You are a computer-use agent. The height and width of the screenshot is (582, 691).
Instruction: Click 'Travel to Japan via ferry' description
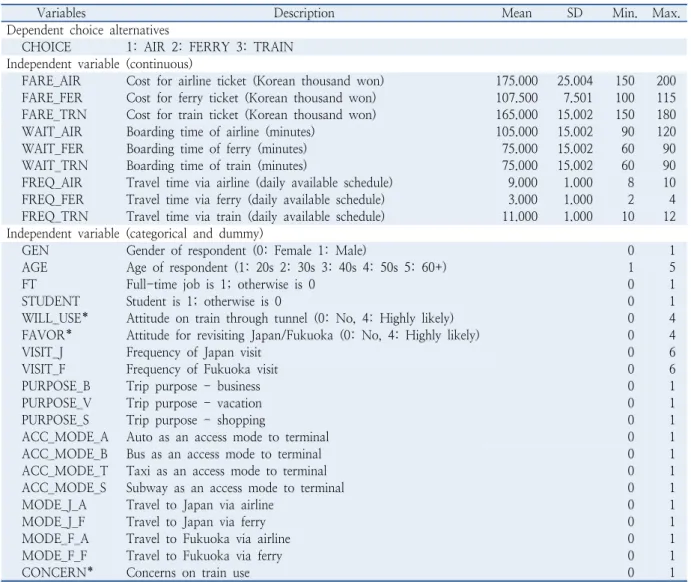click(196, 522)
